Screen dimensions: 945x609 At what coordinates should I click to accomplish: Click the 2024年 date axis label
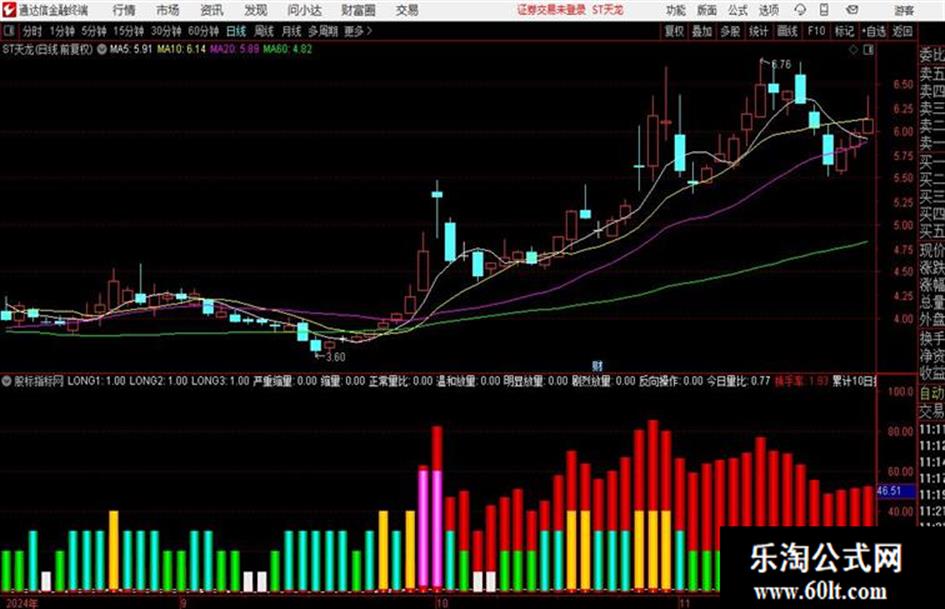click(20, 603)
